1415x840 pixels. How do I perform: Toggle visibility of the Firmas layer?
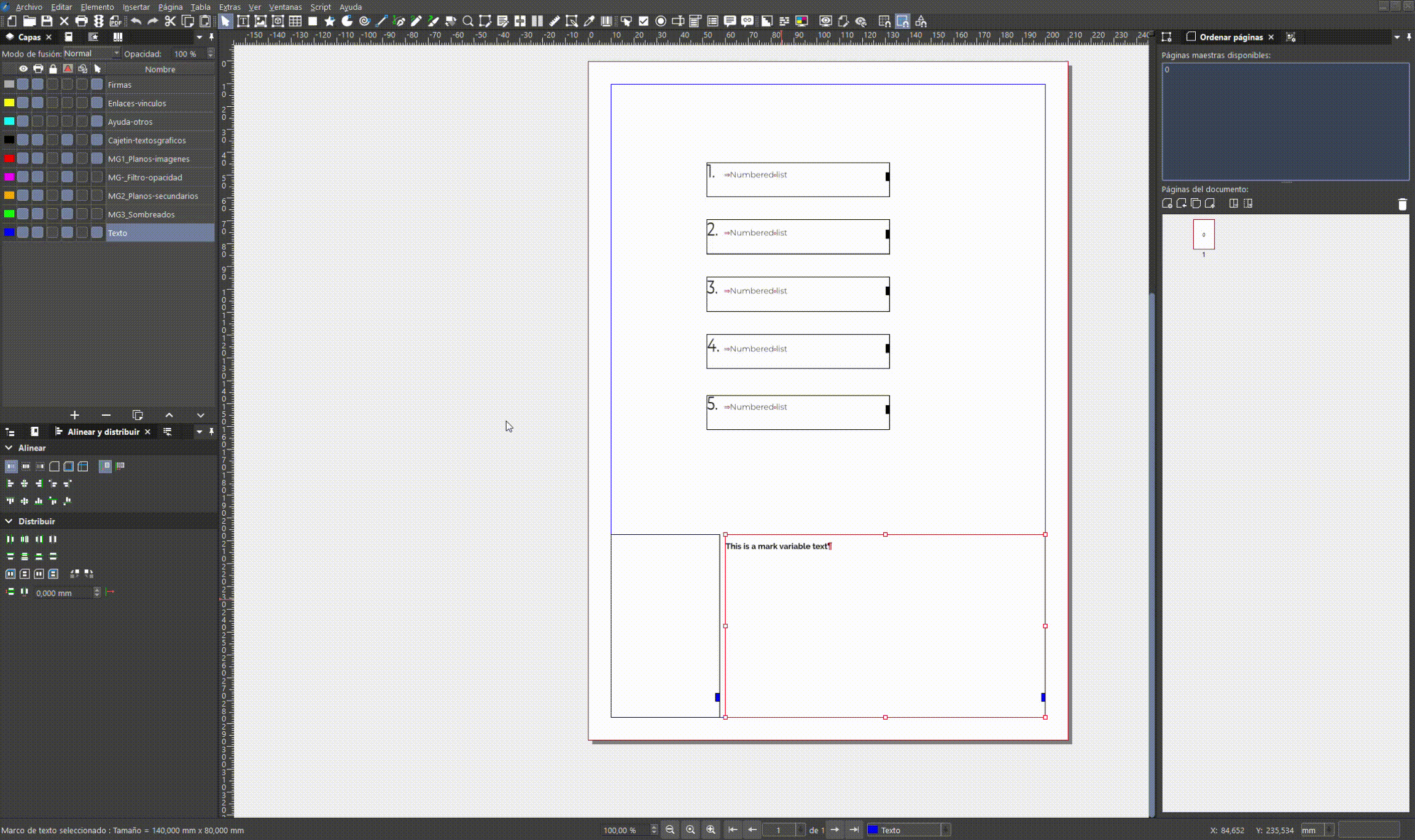coord(23,85)
